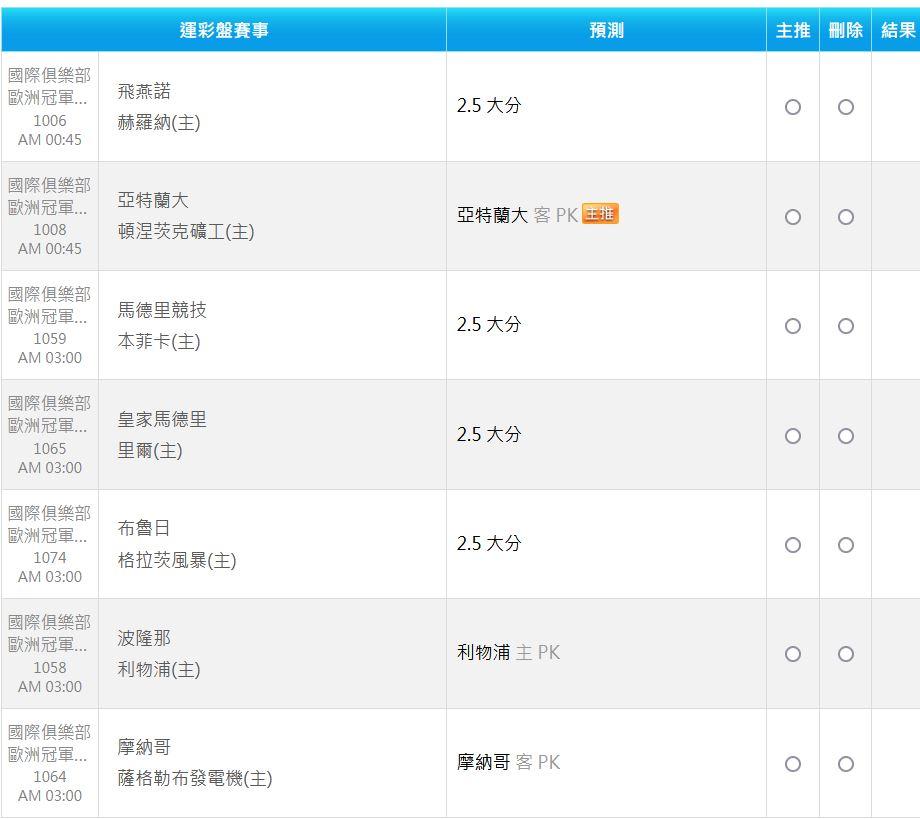Viewport: 920px width, 819px height.
Task: Click the AM 03:00 time for match 1064
Action: (x=50, y=796)
